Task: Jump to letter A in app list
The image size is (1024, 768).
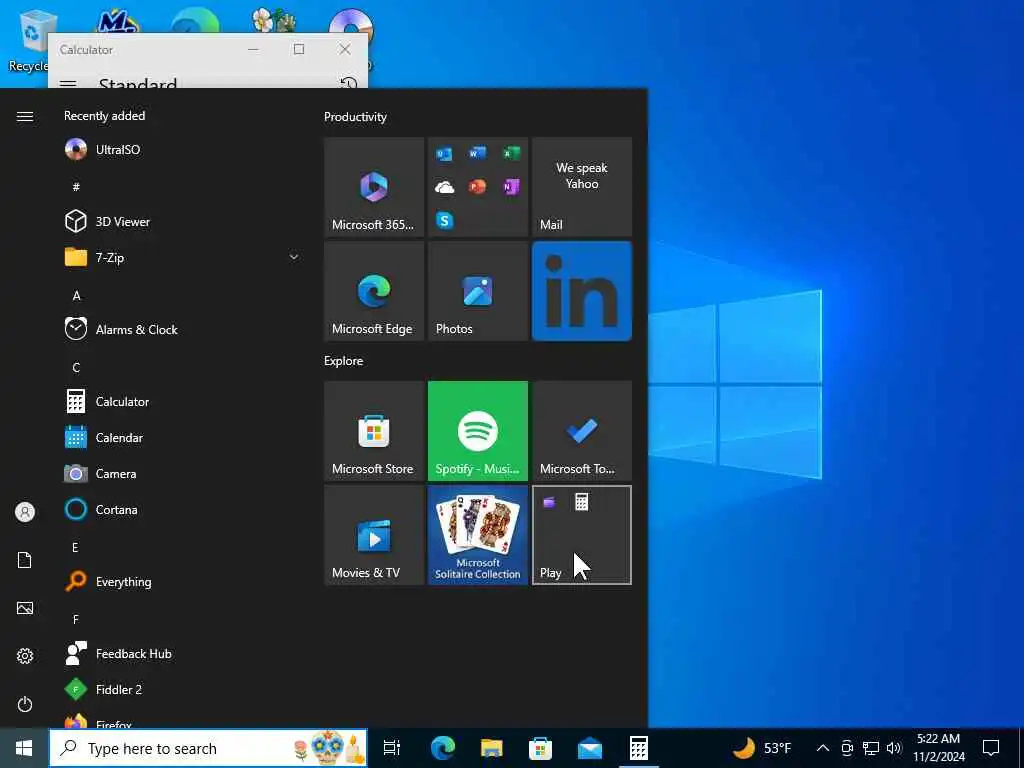Action: tap(76, 296)
